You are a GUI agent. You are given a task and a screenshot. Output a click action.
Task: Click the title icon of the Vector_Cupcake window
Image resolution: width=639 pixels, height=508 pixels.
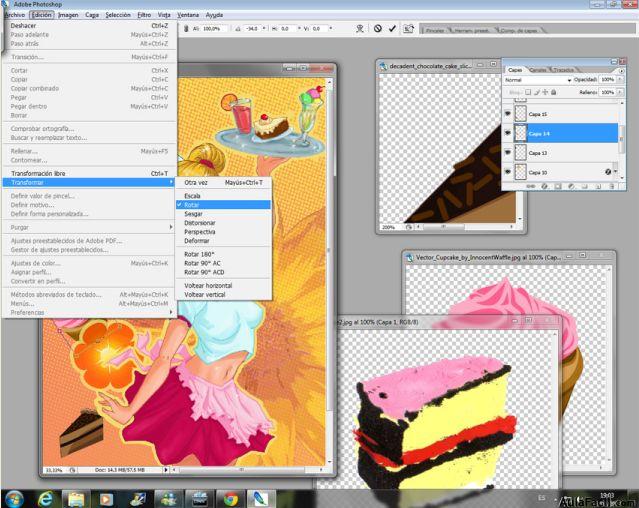point(410,258)
